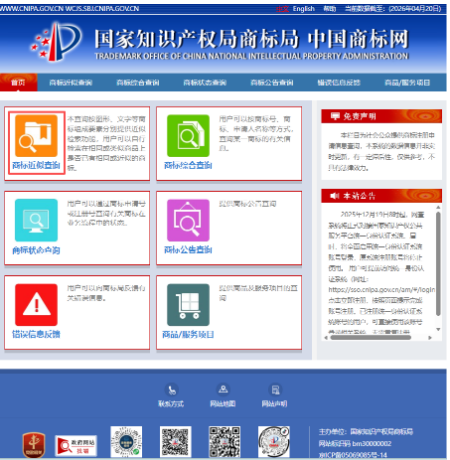Click the 网站声明 document icon in footer
The height and width of the screenshot is (460, 450).
[x=275, y=390]
